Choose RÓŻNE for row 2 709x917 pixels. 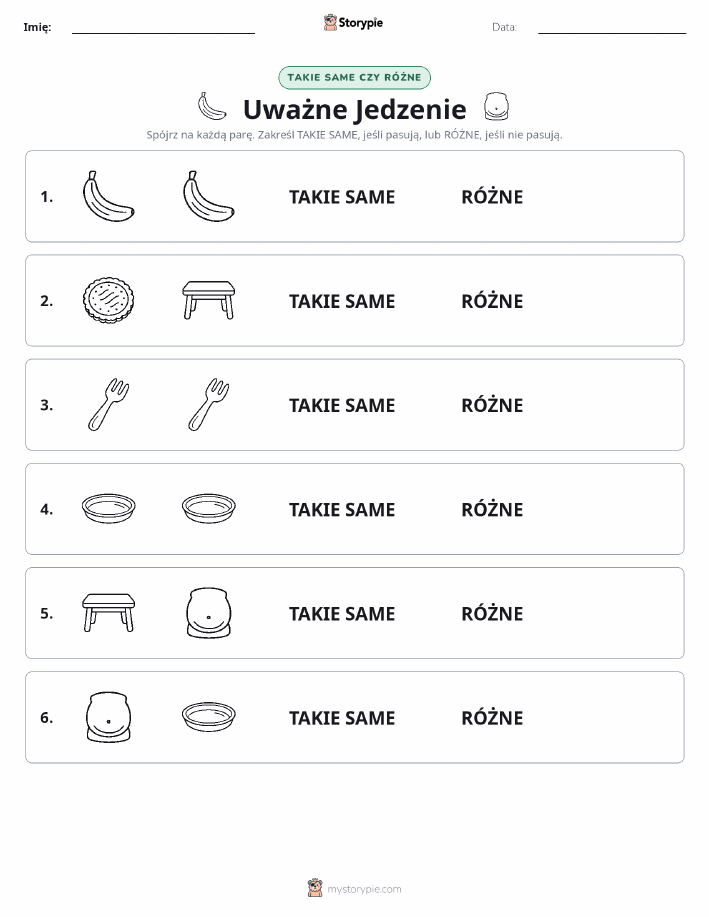[x=492, y=301]
